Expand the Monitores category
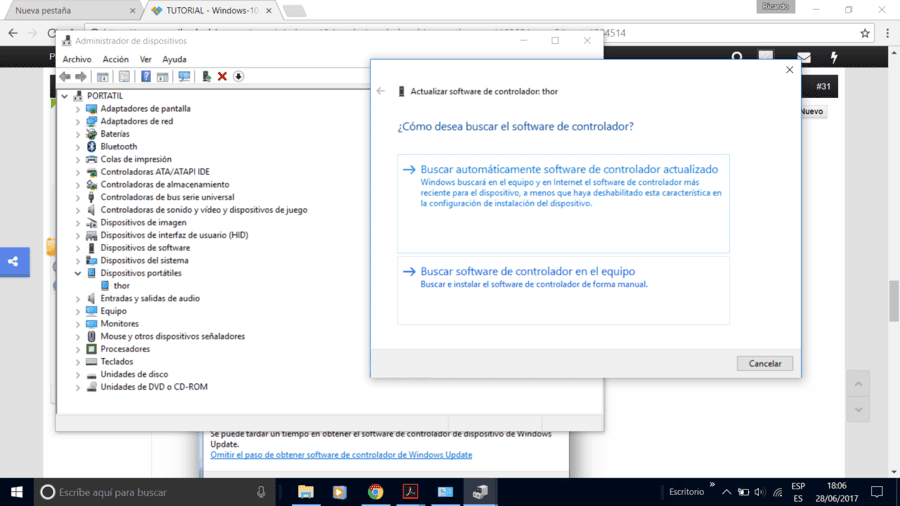This screenshot has height=506, width=900. click(x=77, y=324)
